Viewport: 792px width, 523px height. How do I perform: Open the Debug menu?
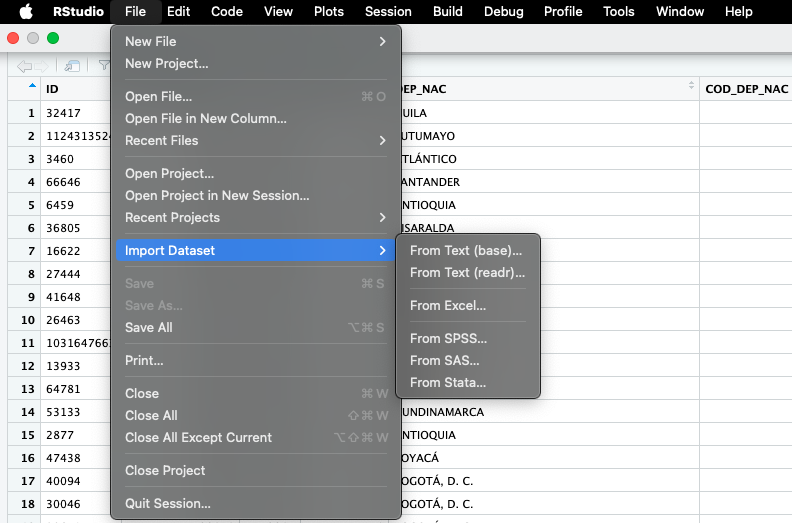point(504,11)
